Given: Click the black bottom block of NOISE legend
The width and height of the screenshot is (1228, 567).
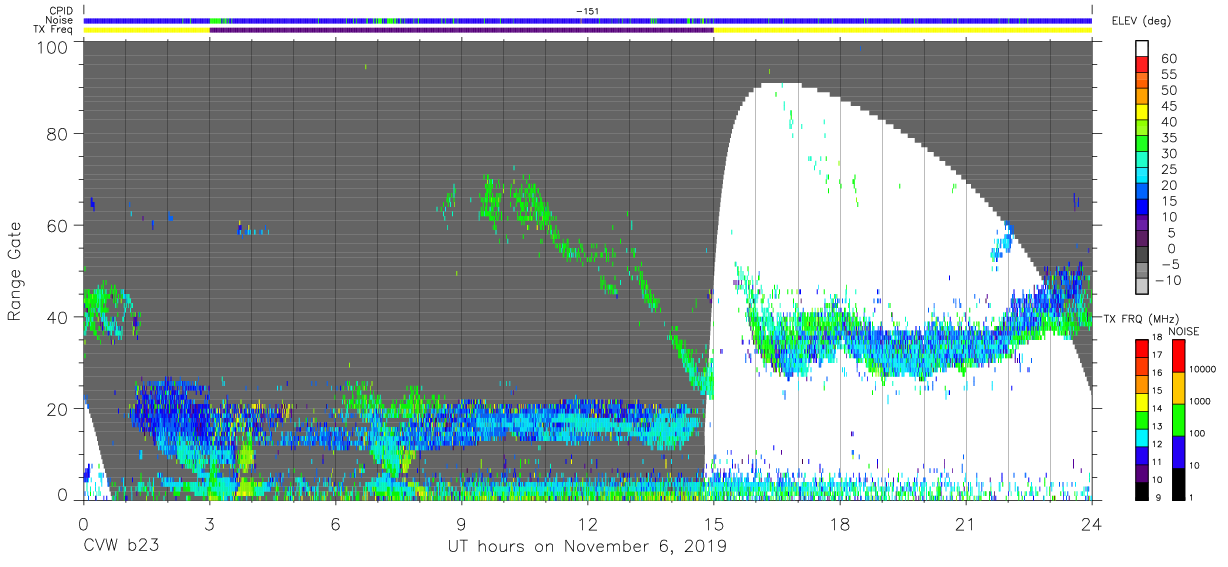Looking at the screenshot, I should coord(1180,482).
